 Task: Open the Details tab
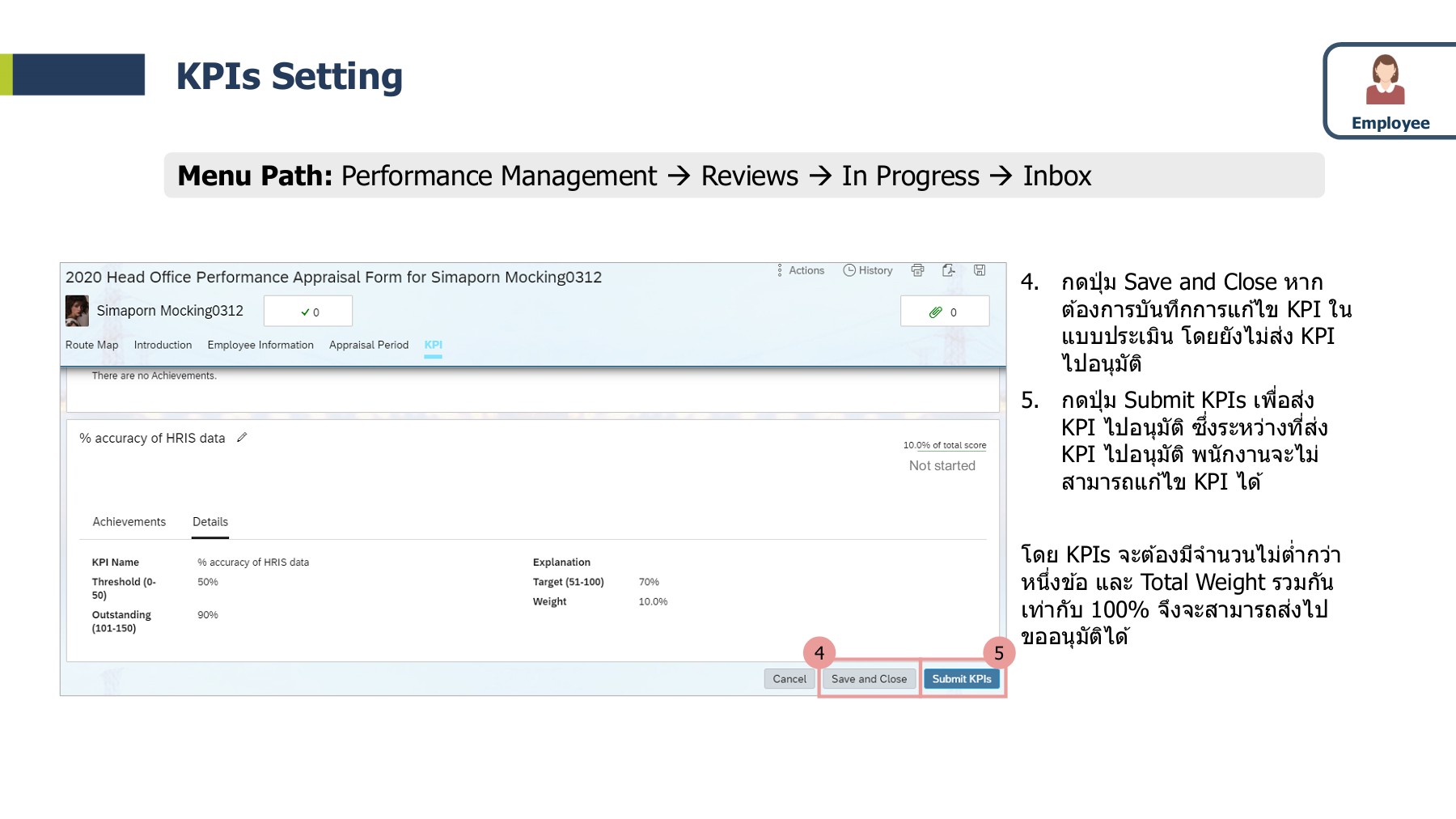point(210,521)
